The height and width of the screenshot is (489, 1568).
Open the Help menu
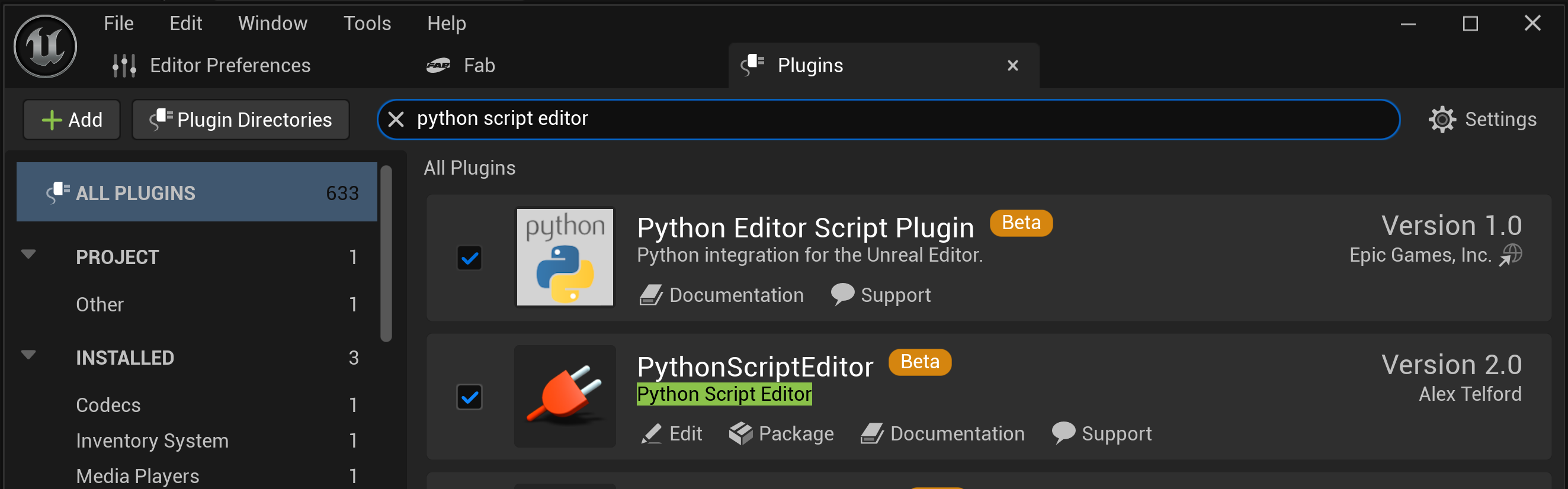click(x=446, y=24)
